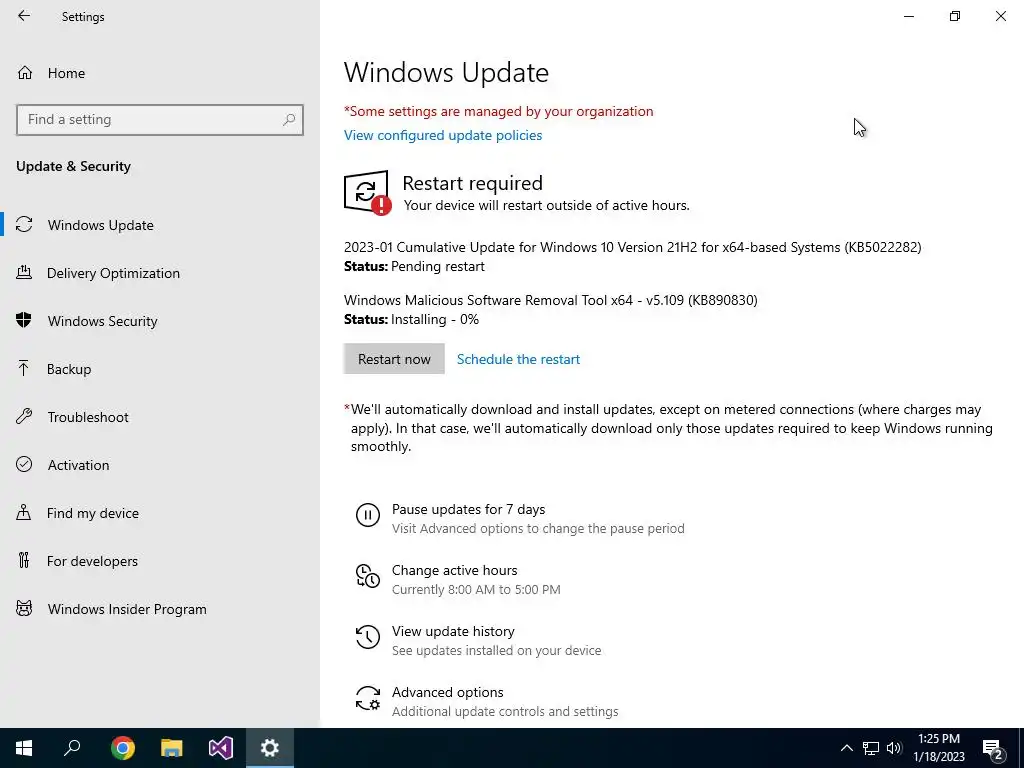Click the network icon in the system tray
1024x768 pixels.
pos(871,748)
